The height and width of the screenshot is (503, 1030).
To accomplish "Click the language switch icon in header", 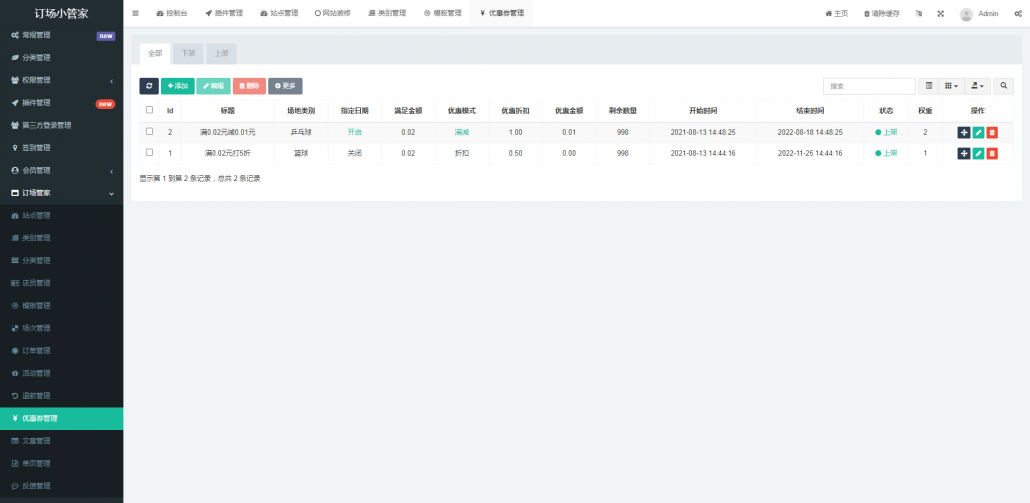I will pyautogui.click(x=918, y=14).
